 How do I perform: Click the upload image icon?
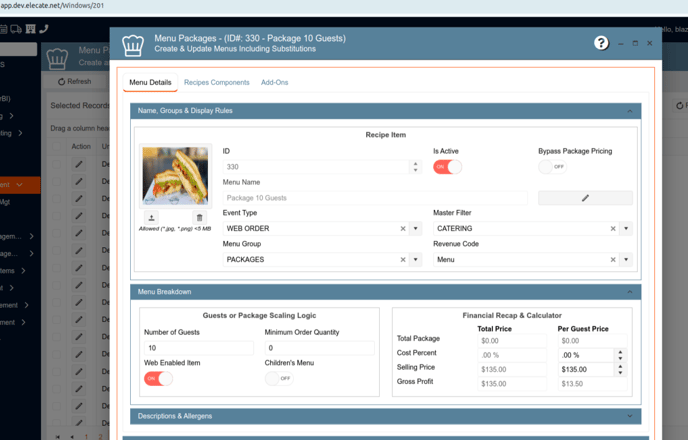151,217
